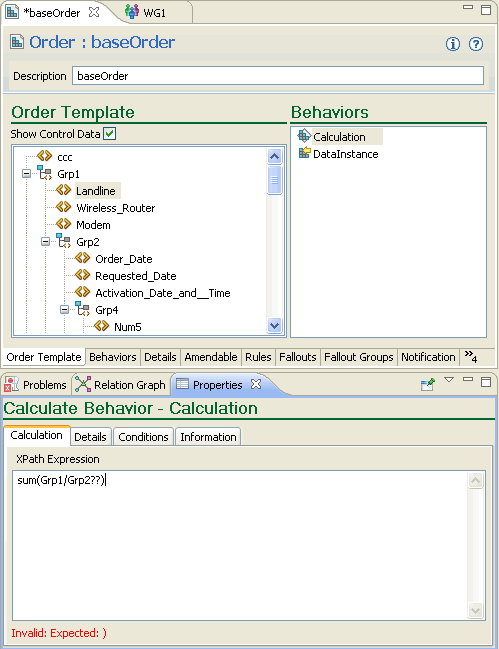Image resolution: width=499 pixels, height=649 pixels.
Task: Click the order tree scrollbar thumb
Action: pyautogui.click(x=274, y=180)
